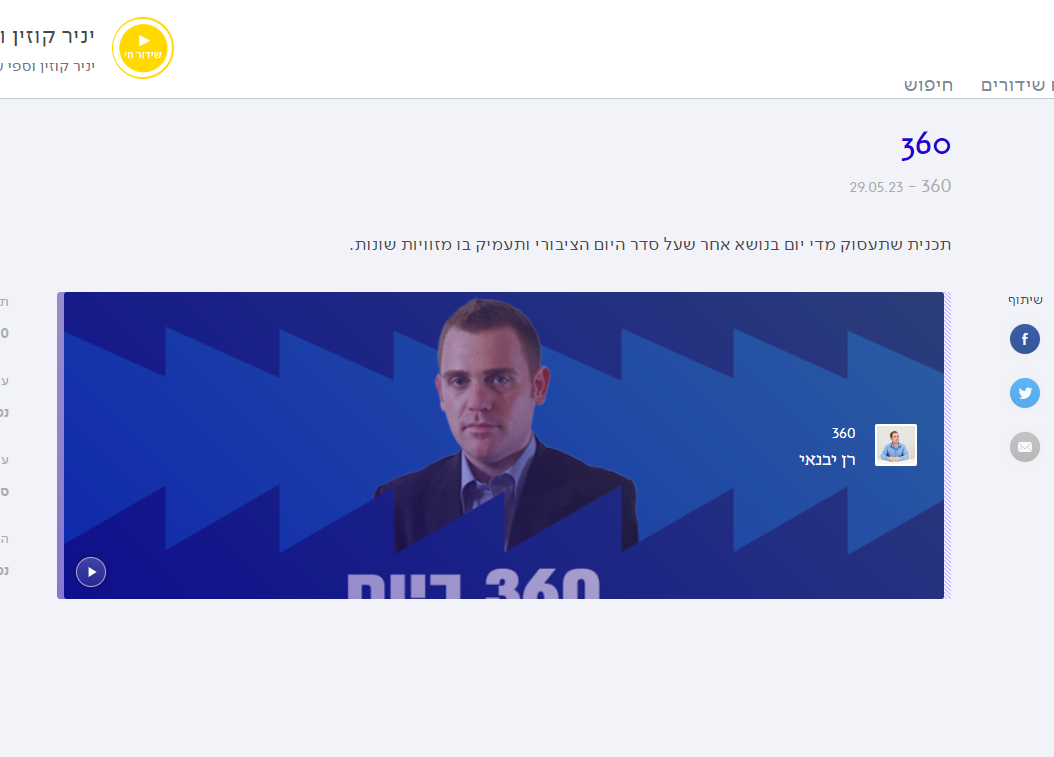Click the grey subtitle under live show title
The width and height of the screenshot is (1054, 757).
47,66
